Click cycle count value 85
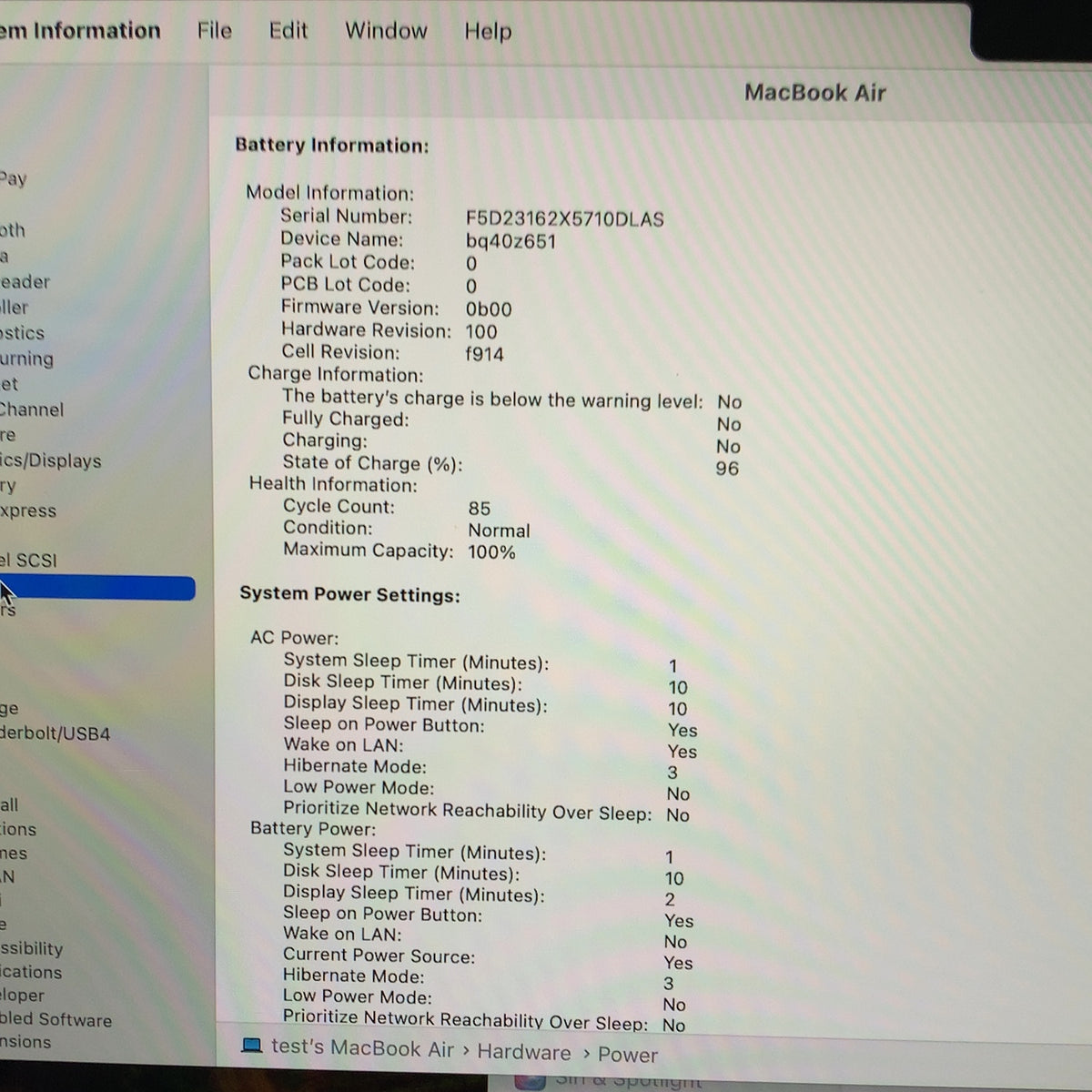Screen dimensions: 1092x1092 click(480, 509)
